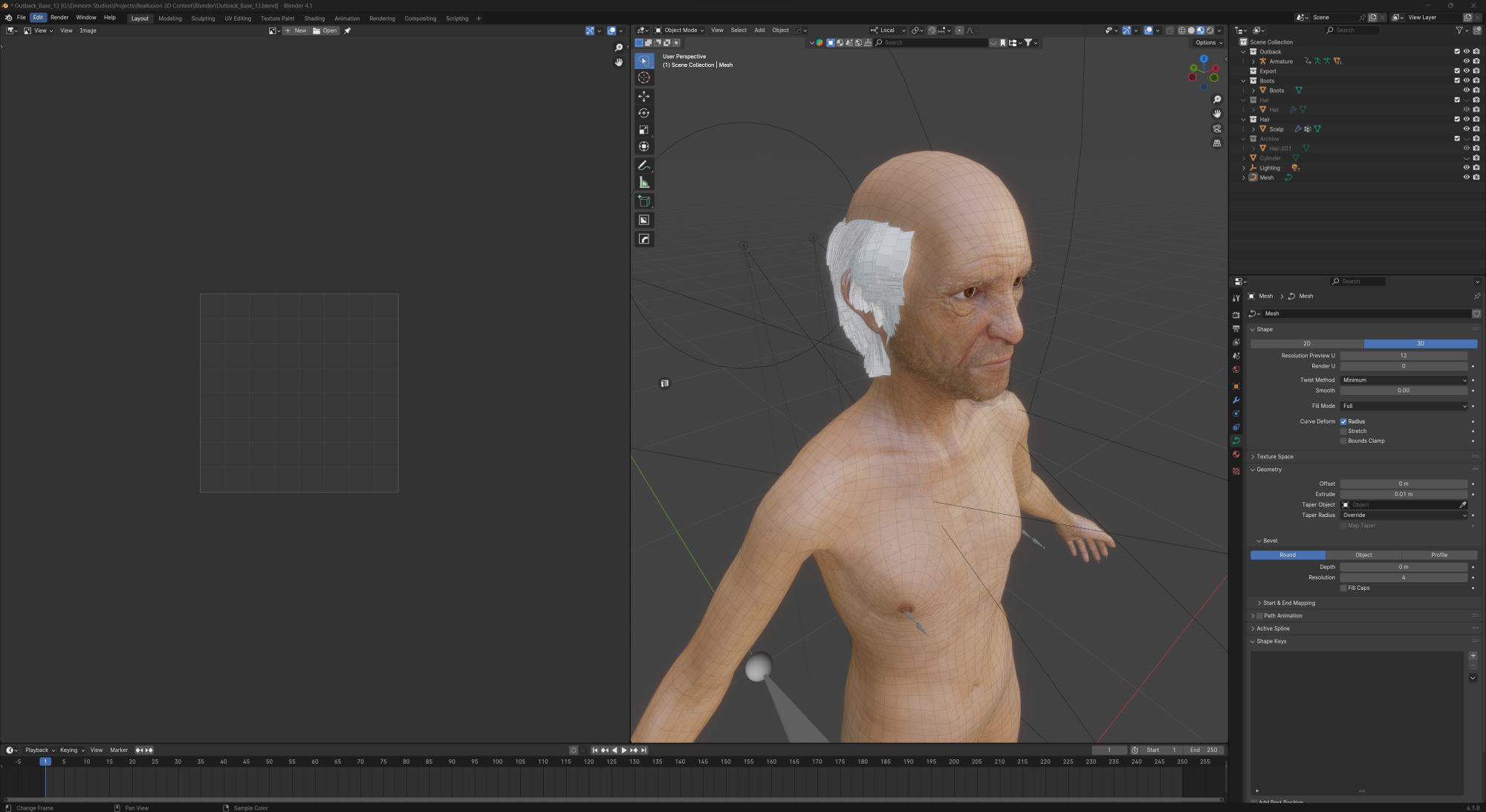Select the Profile bevel mode button
This screenshot has height=812, width=1486.
1439,555
